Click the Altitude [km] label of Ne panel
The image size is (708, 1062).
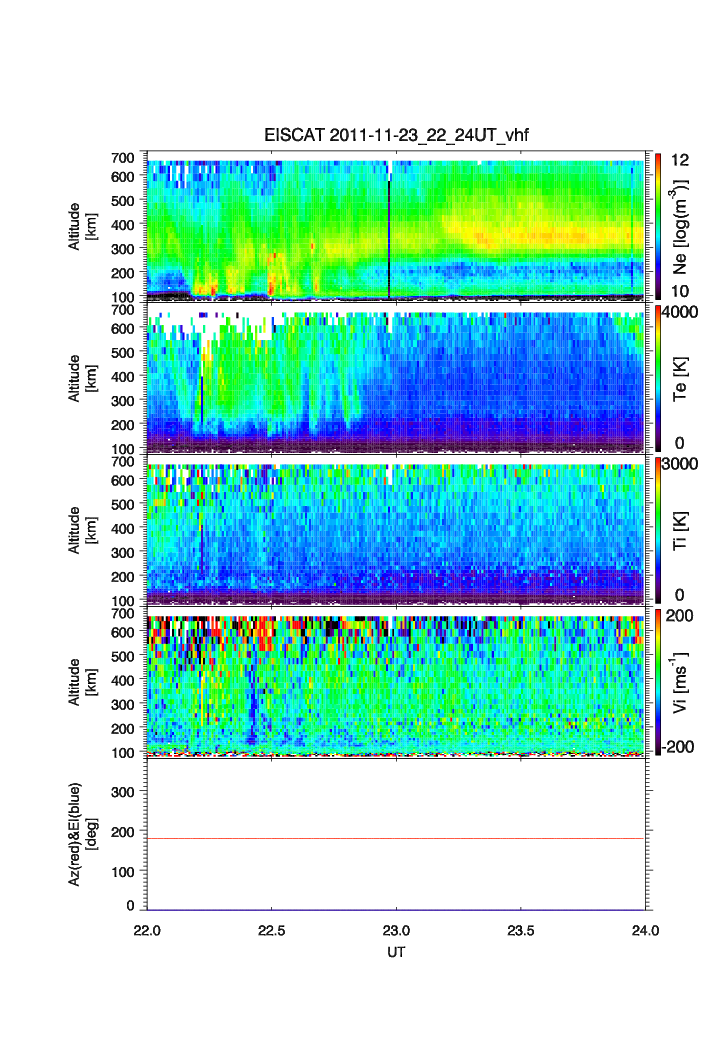click(x=82, y=226)
